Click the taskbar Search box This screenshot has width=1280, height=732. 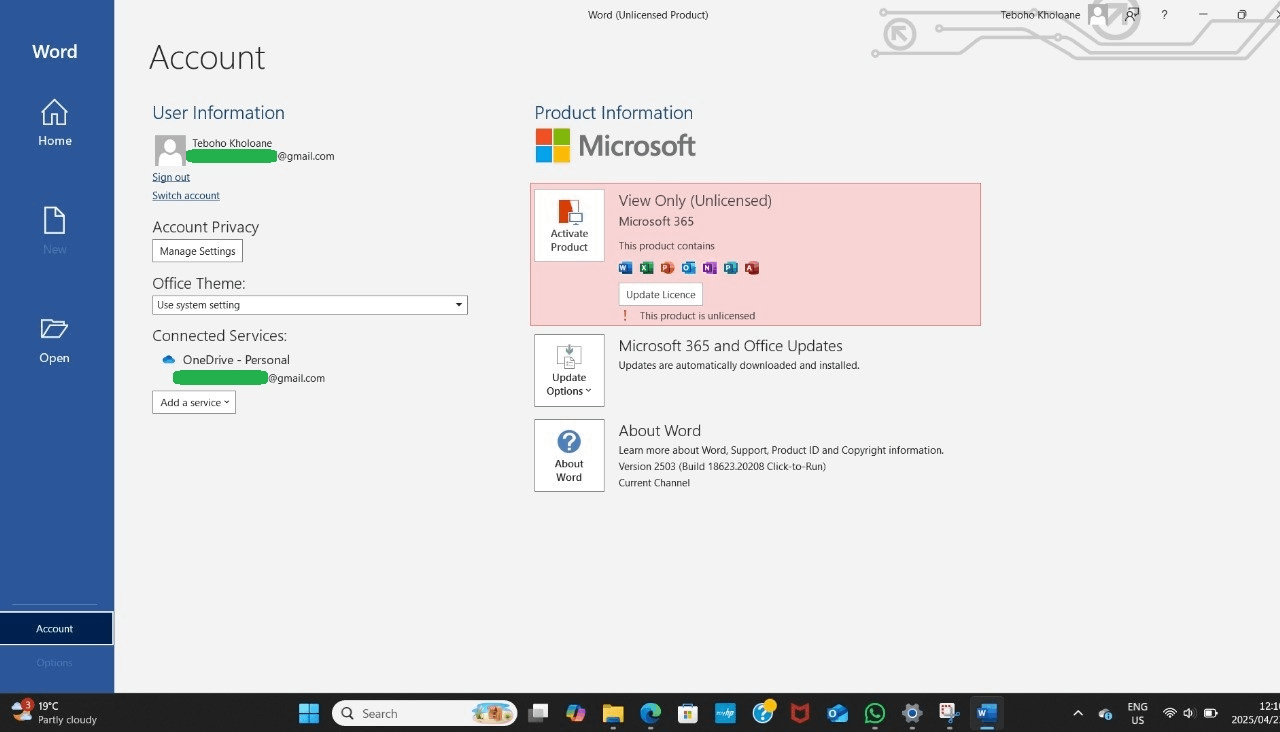[x=425, y=713]
